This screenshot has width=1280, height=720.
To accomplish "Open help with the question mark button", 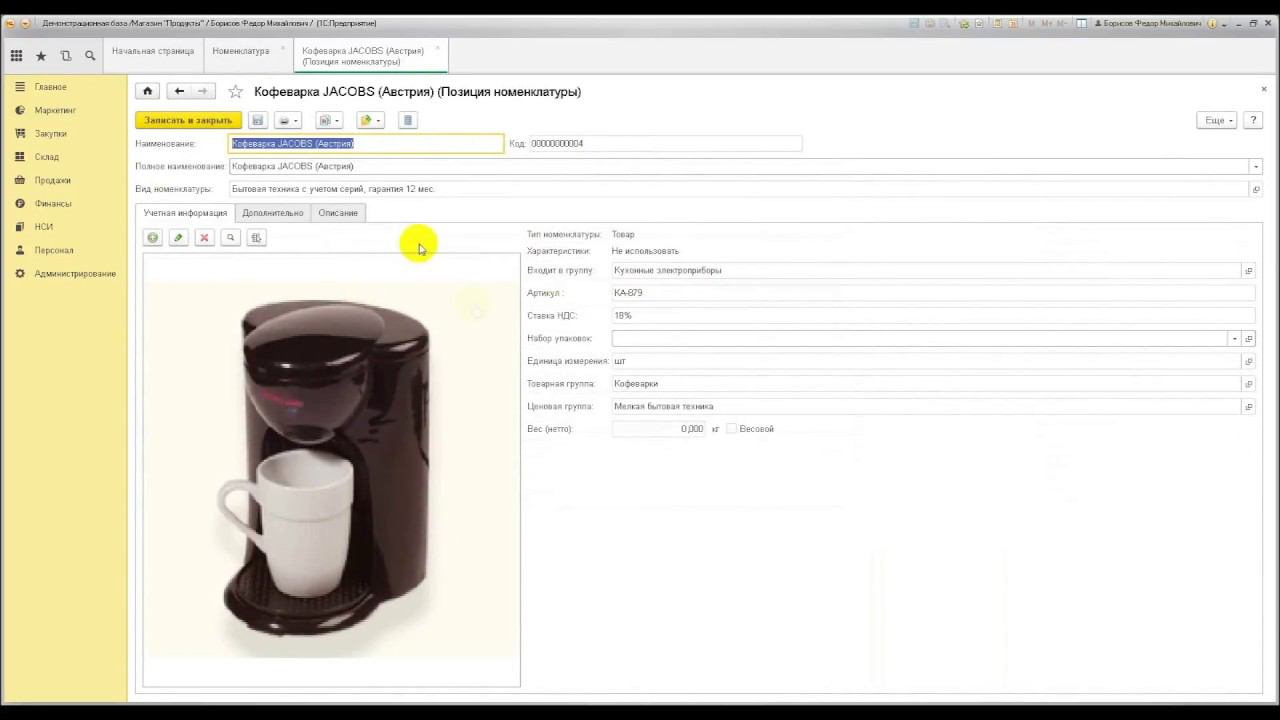I will pos(1254,120).
